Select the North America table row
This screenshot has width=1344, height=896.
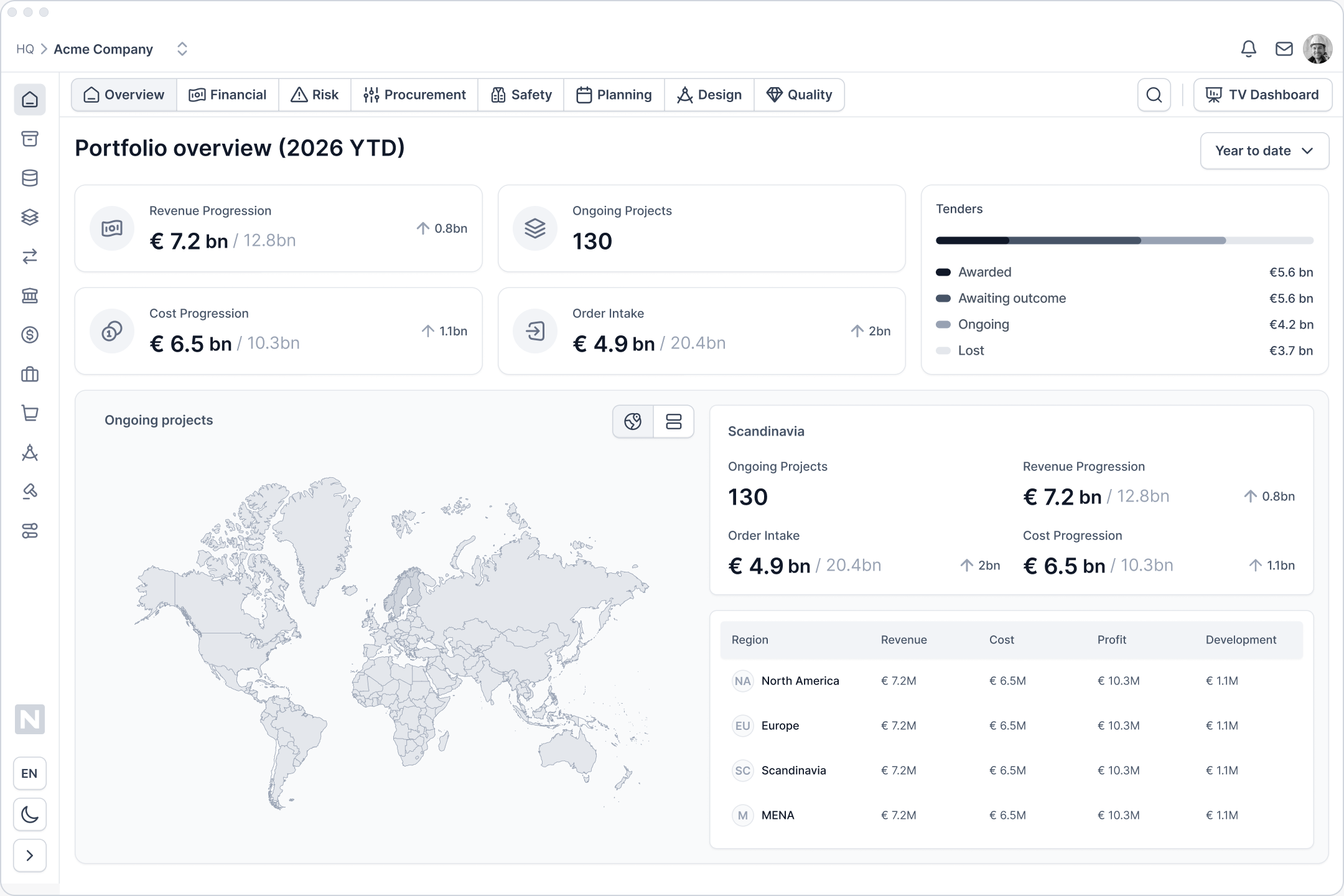pyautogui.click(x=1012, y=681)
